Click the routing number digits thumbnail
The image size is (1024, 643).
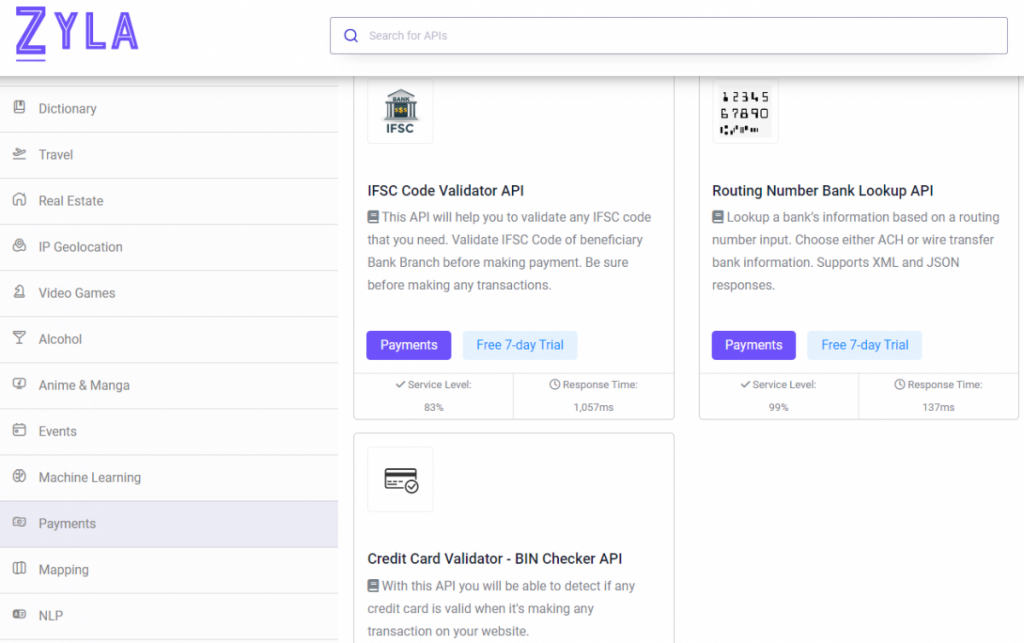[745, 111]
